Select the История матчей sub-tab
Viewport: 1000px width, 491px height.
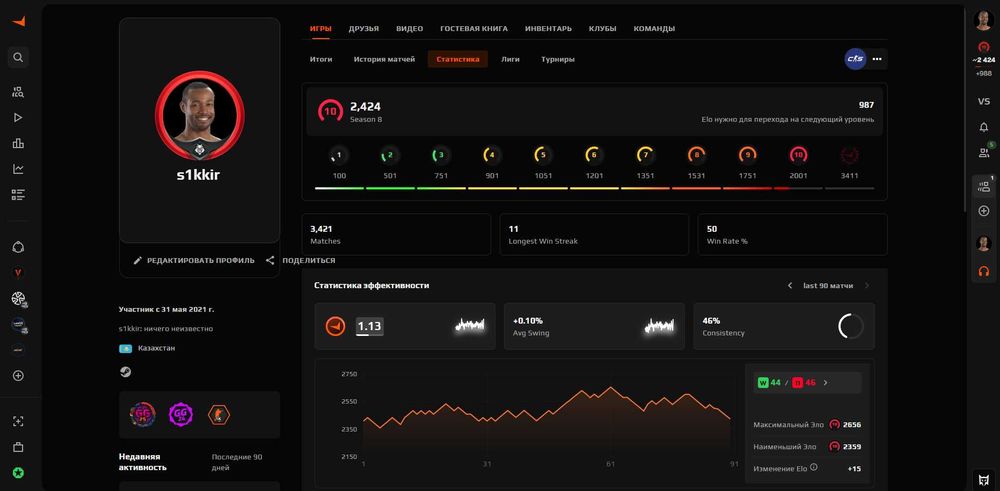(x=384, y=59)
